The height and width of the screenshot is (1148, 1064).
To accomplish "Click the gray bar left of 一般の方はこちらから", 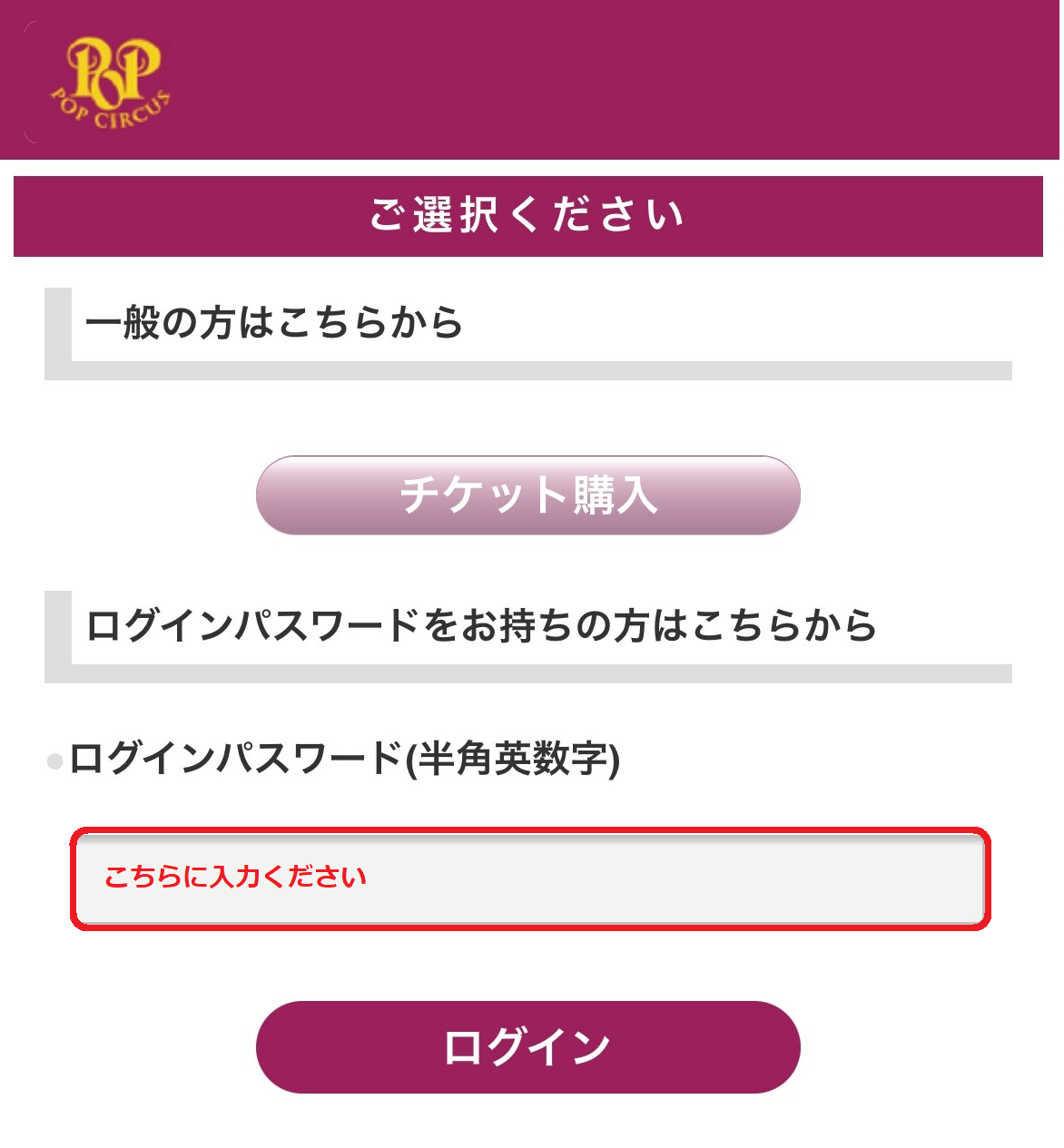I will (x=57, y=327).
